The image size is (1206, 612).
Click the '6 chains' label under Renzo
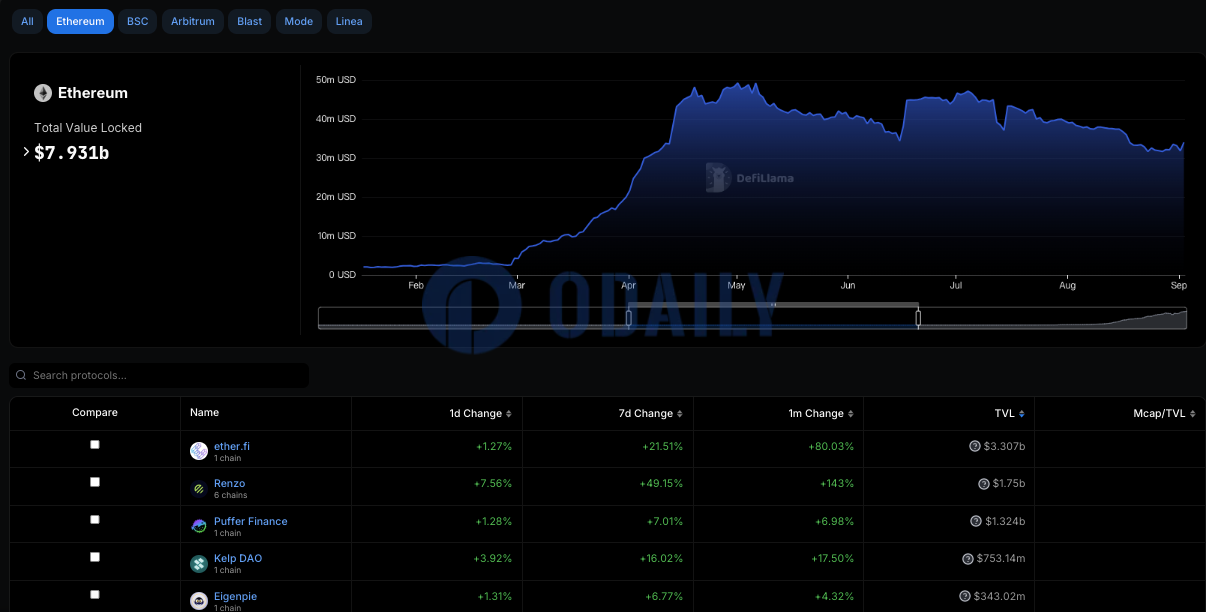230,495
